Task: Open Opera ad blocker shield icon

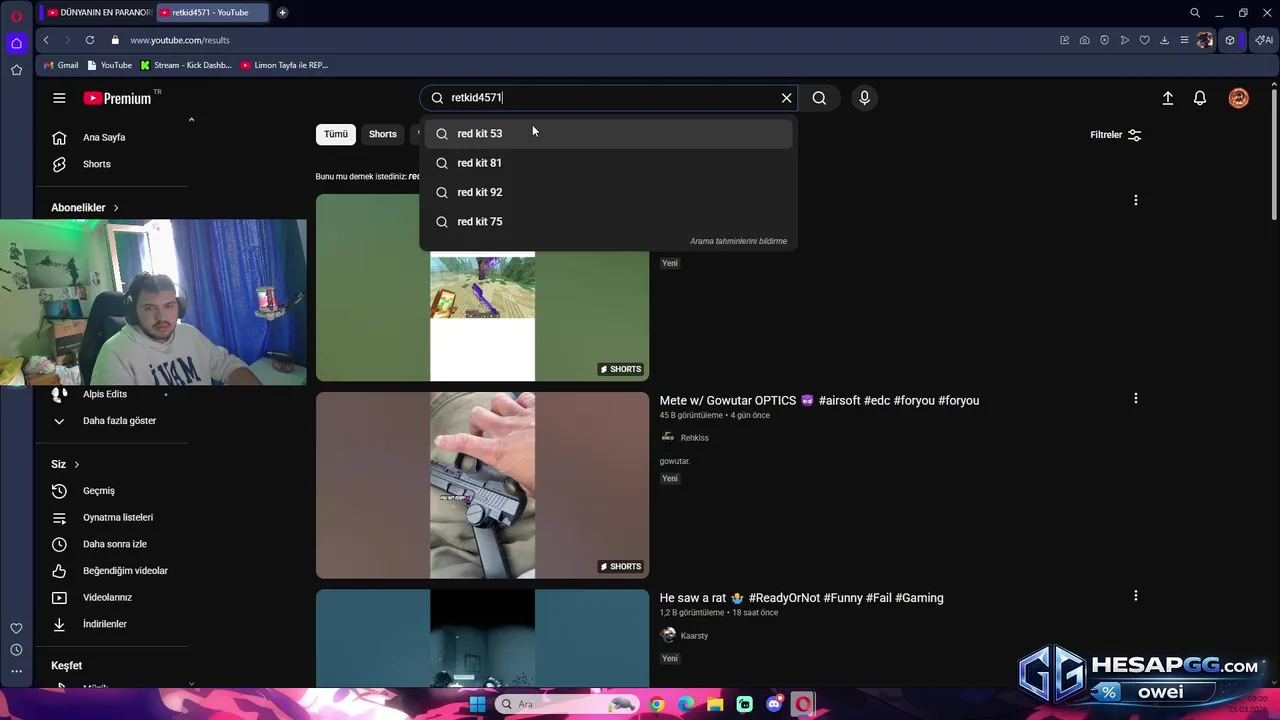Action: [x=1105, y=40]
